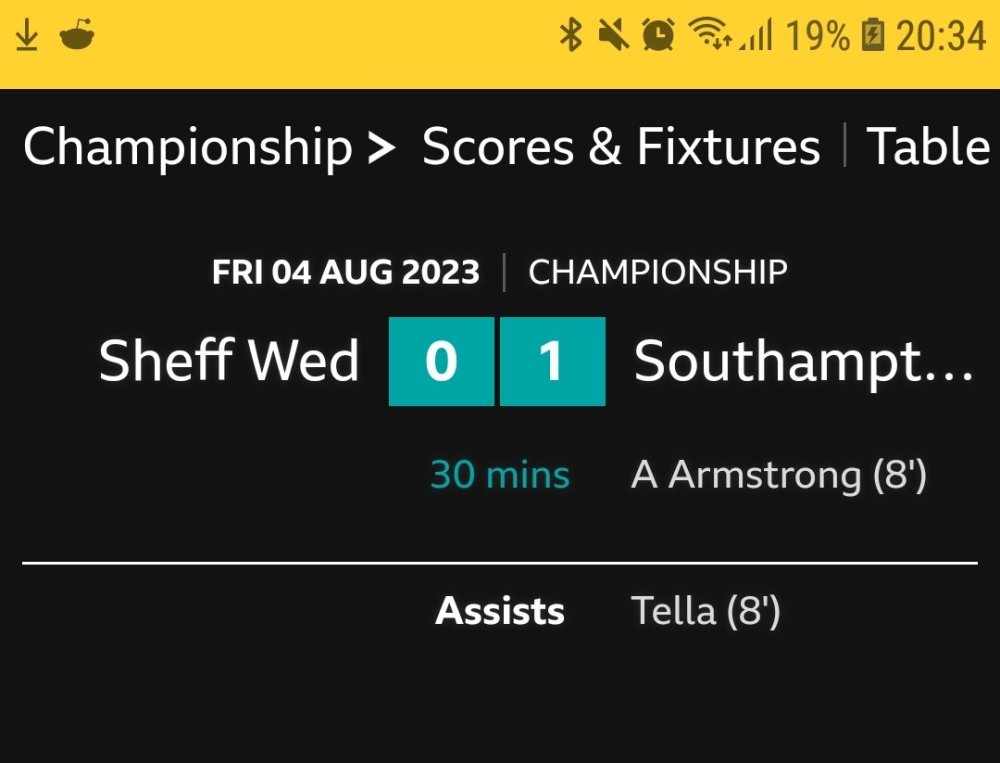Switch to Scores & Fixtures tab
Screen dimensions: 1000x763
(621, 147)
